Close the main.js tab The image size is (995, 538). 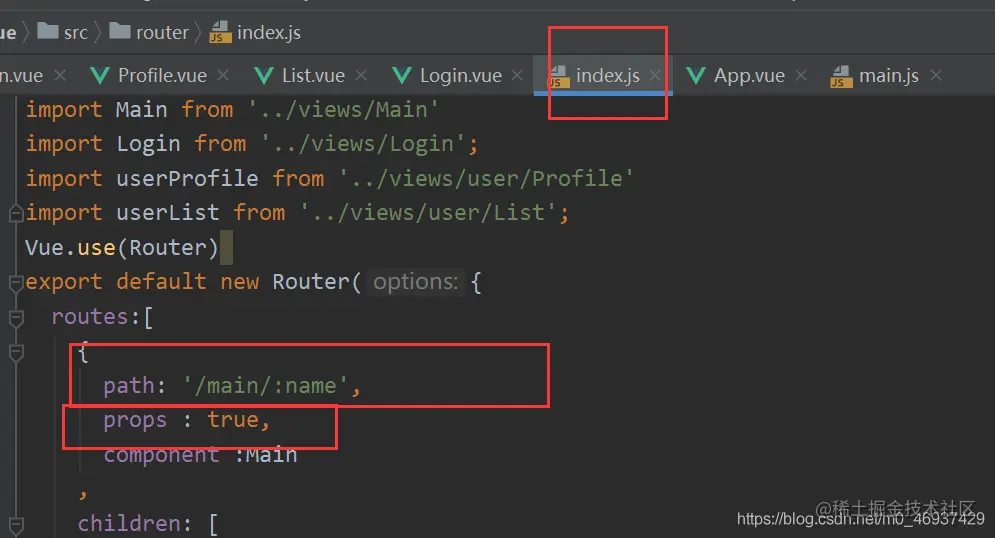point(936,75)
